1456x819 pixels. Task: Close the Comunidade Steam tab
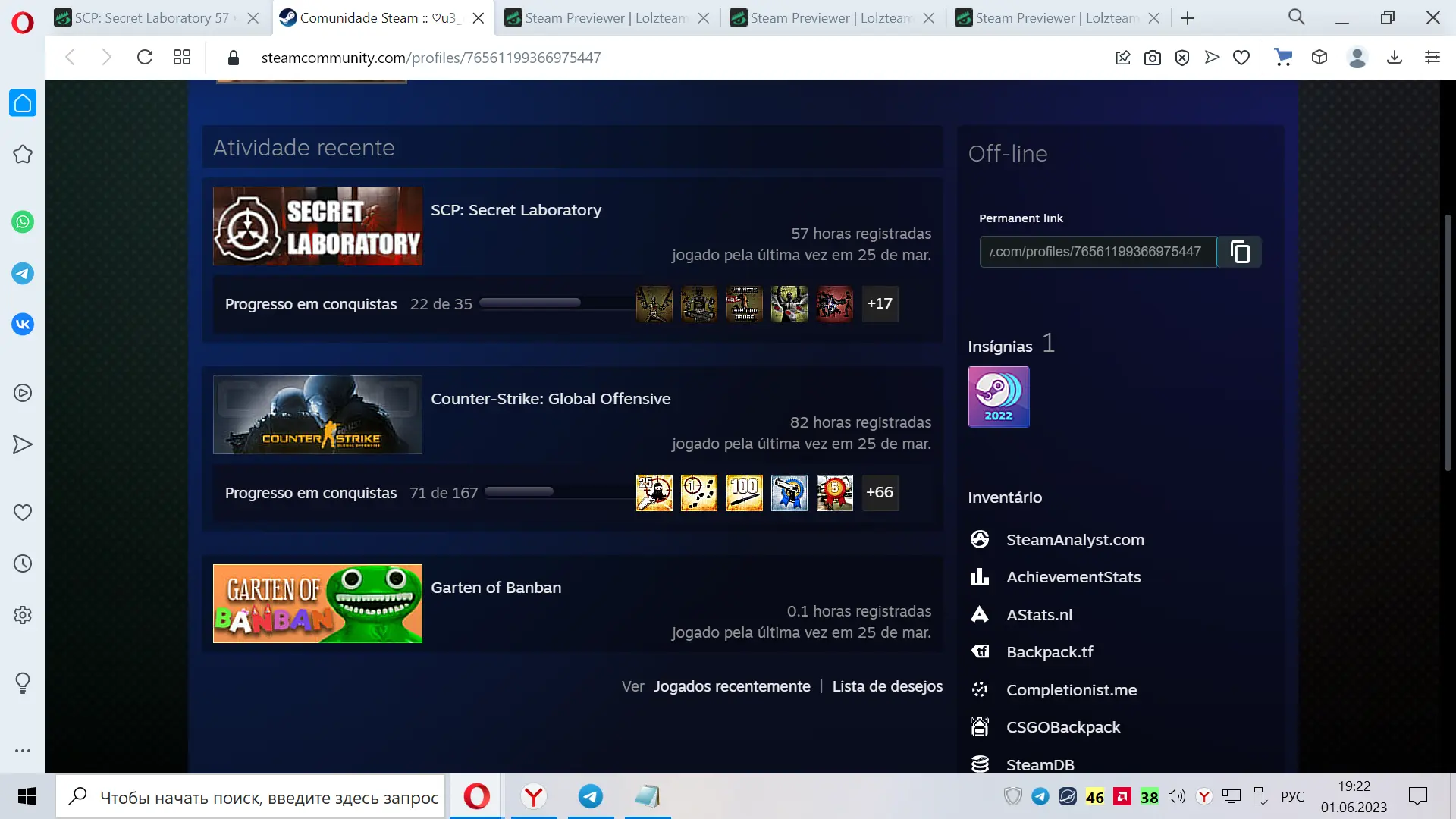pos(479,18)
